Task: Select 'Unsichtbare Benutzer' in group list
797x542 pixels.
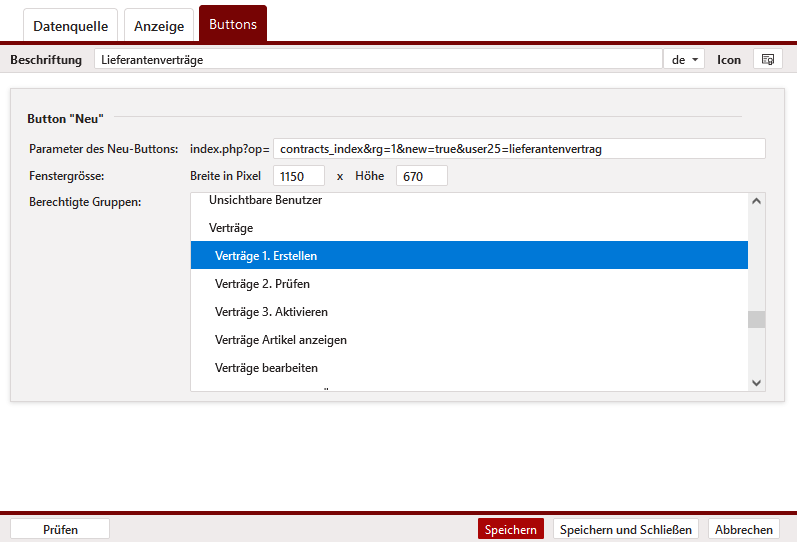Action: (265, 201)
